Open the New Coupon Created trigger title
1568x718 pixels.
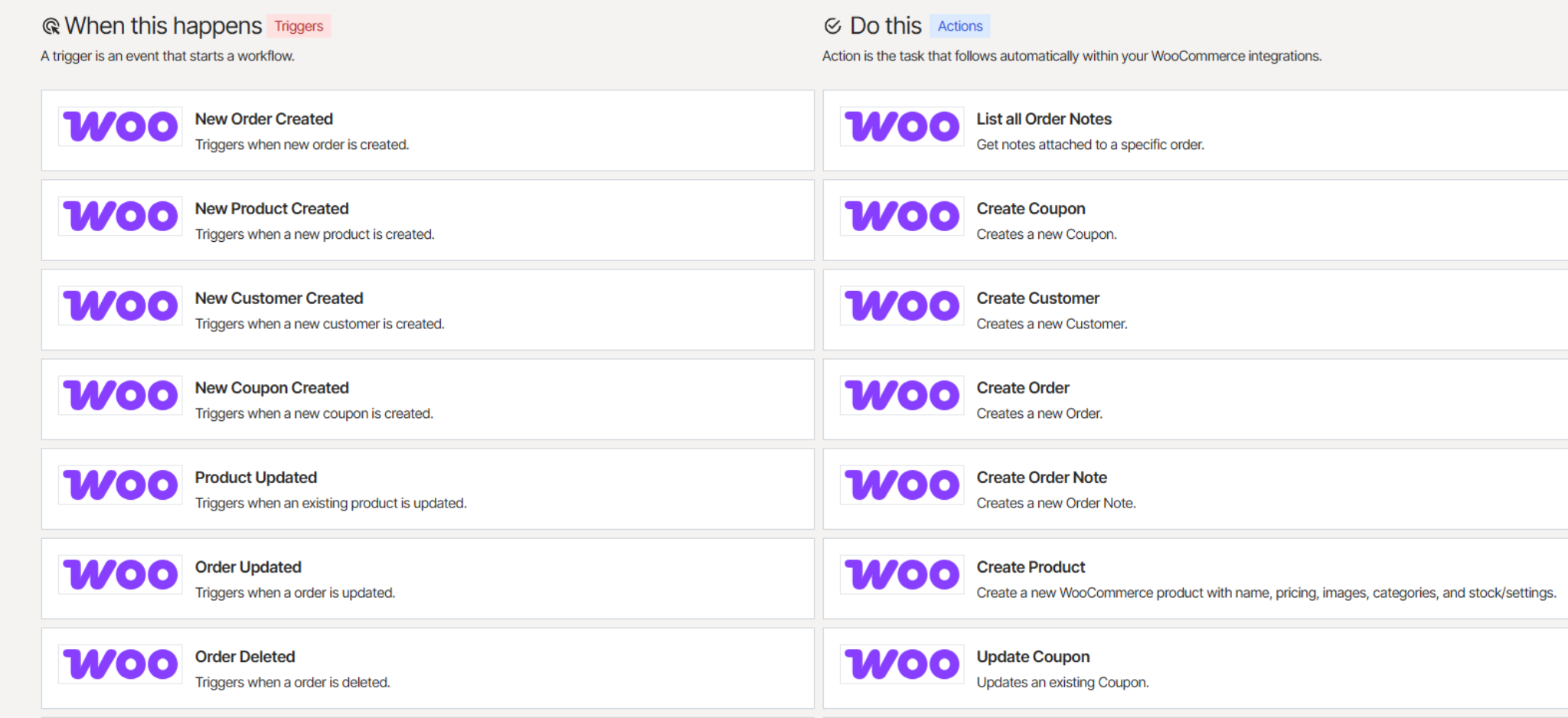[x=272, y=387]
